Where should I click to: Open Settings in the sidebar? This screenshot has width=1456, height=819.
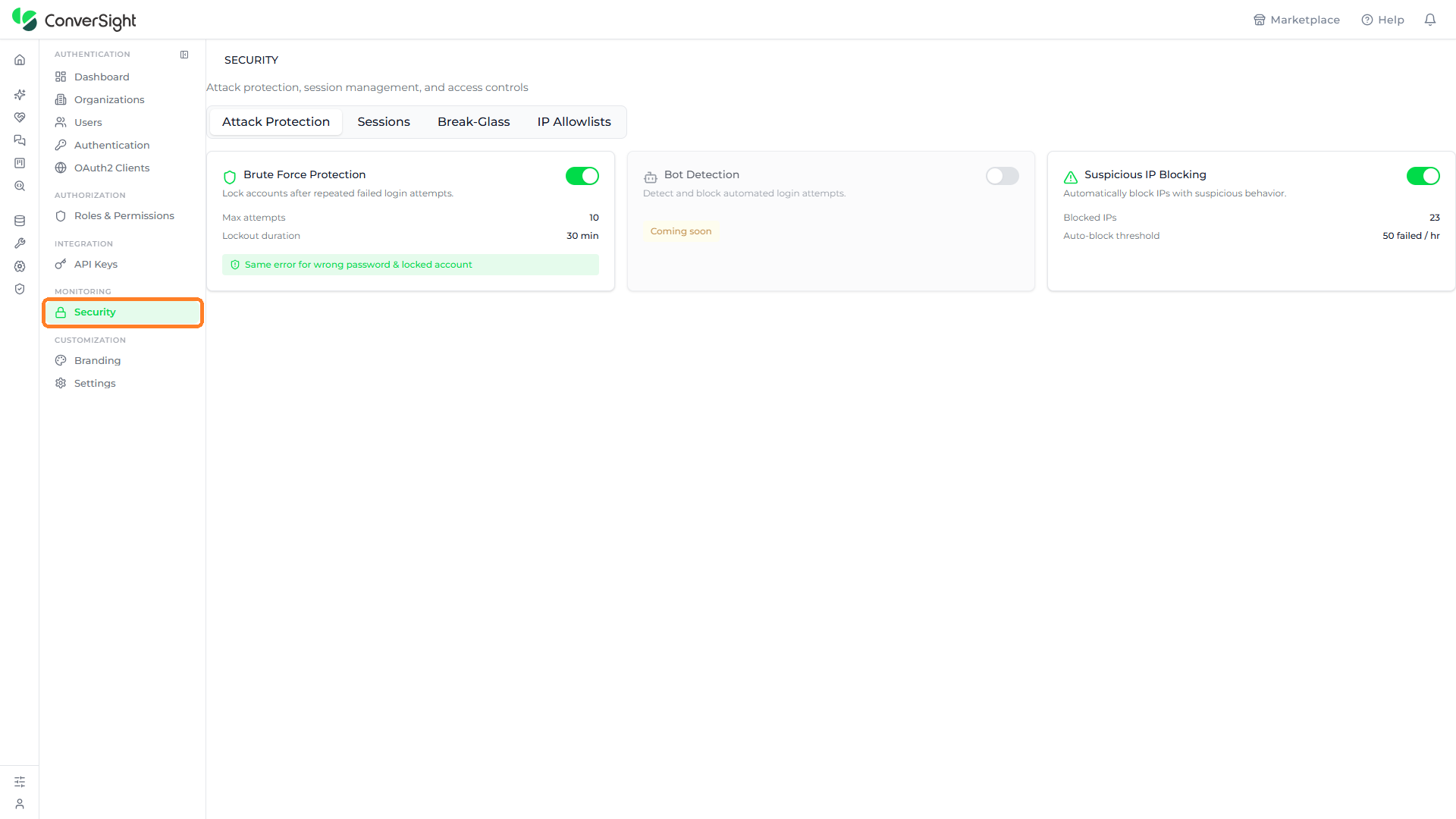pyautogui.click(x=123, y=383)
